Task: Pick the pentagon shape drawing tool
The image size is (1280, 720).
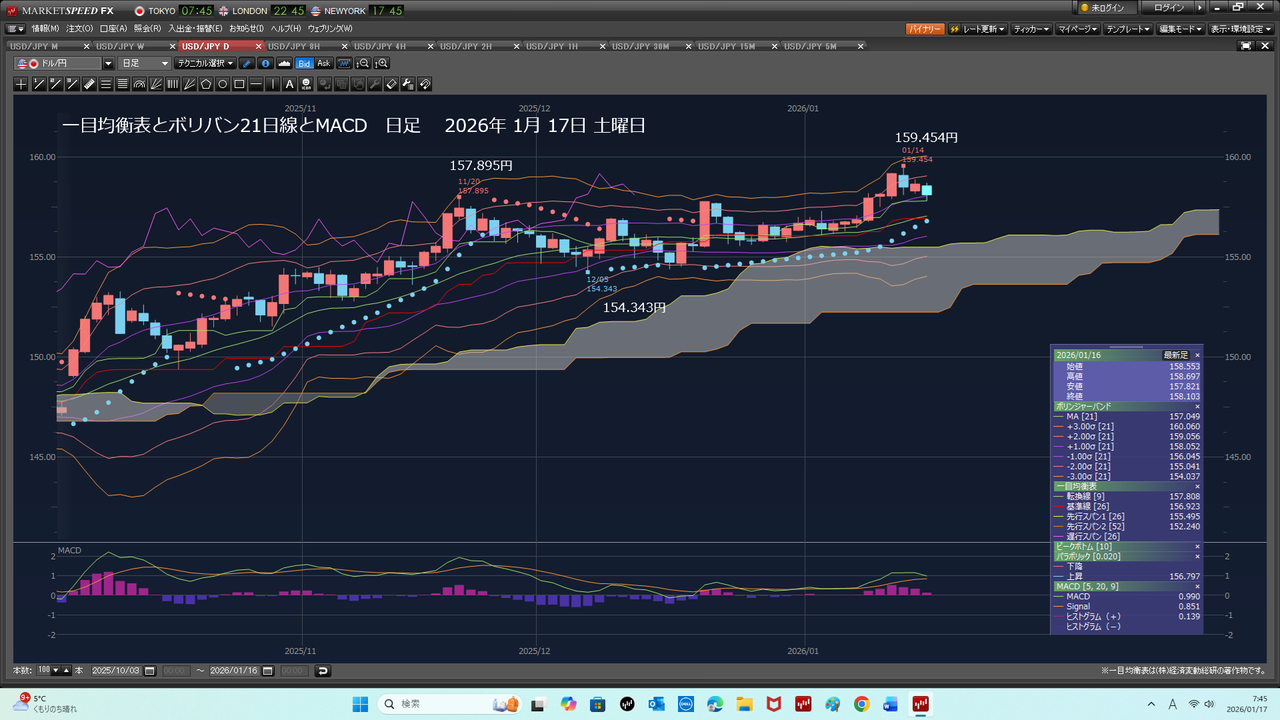Action: 206,85
